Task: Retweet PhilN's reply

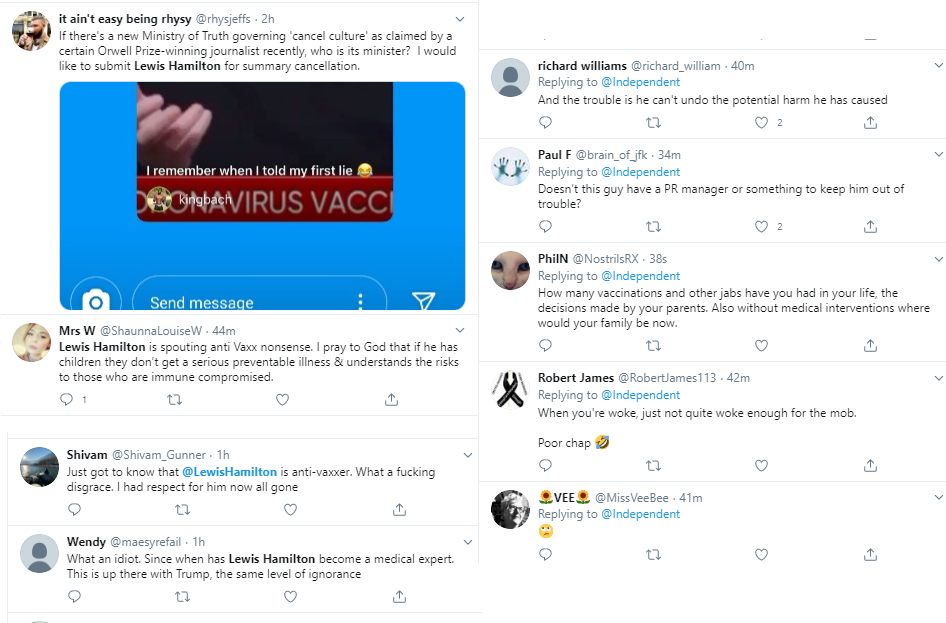Action: [653, 346]
